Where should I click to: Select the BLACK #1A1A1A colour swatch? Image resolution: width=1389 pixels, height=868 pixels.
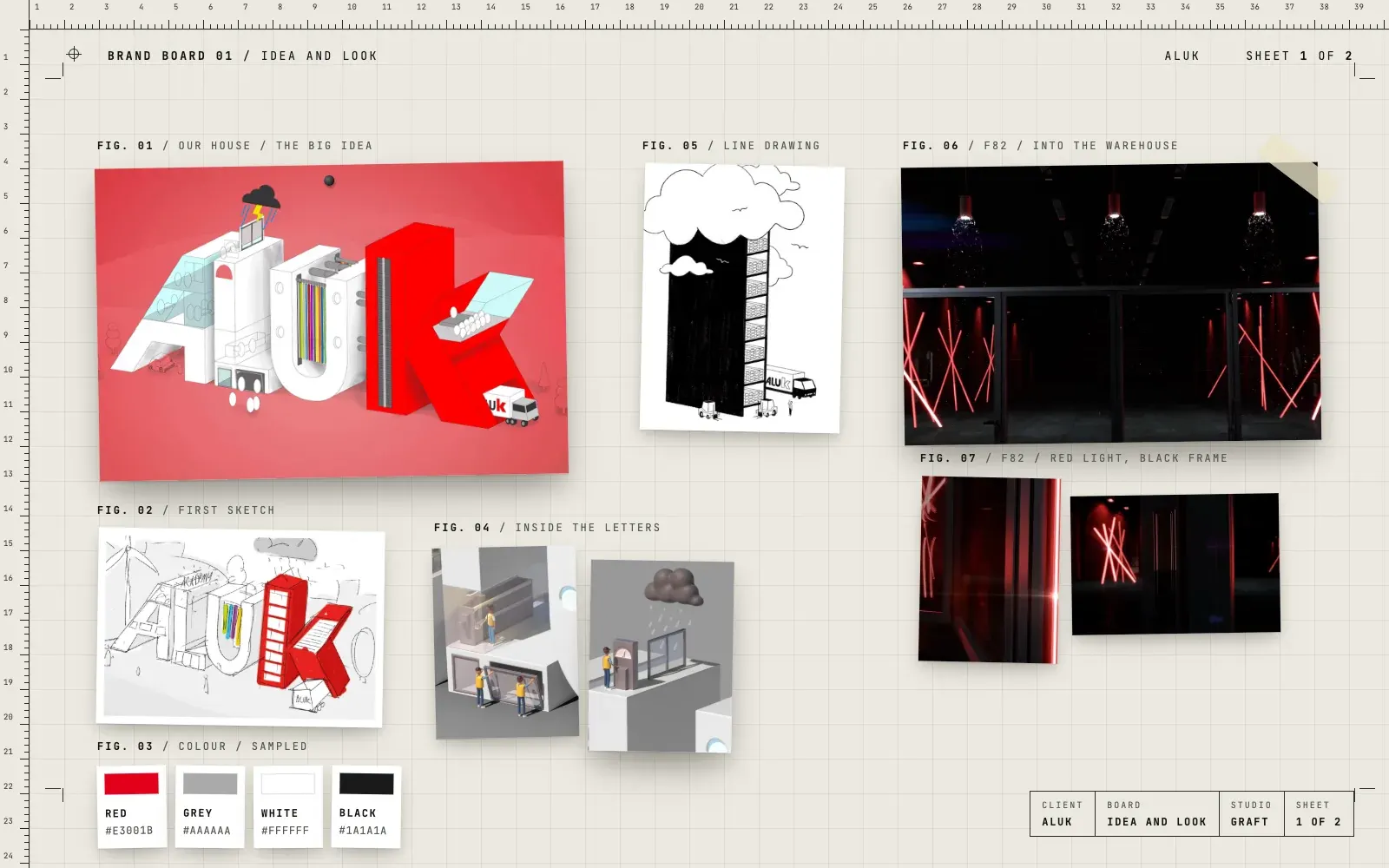coord(365,806)
